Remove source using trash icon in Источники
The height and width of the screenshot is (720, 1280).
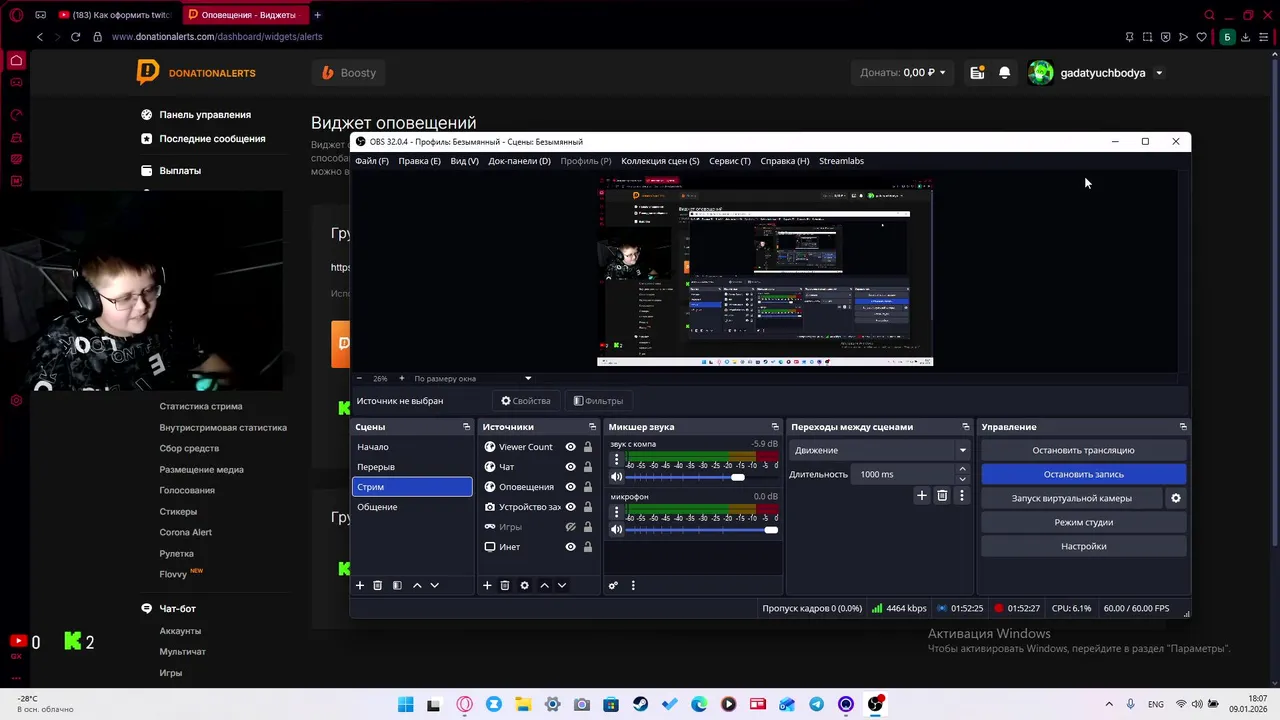pyautogui.click(x=505, y=585)
